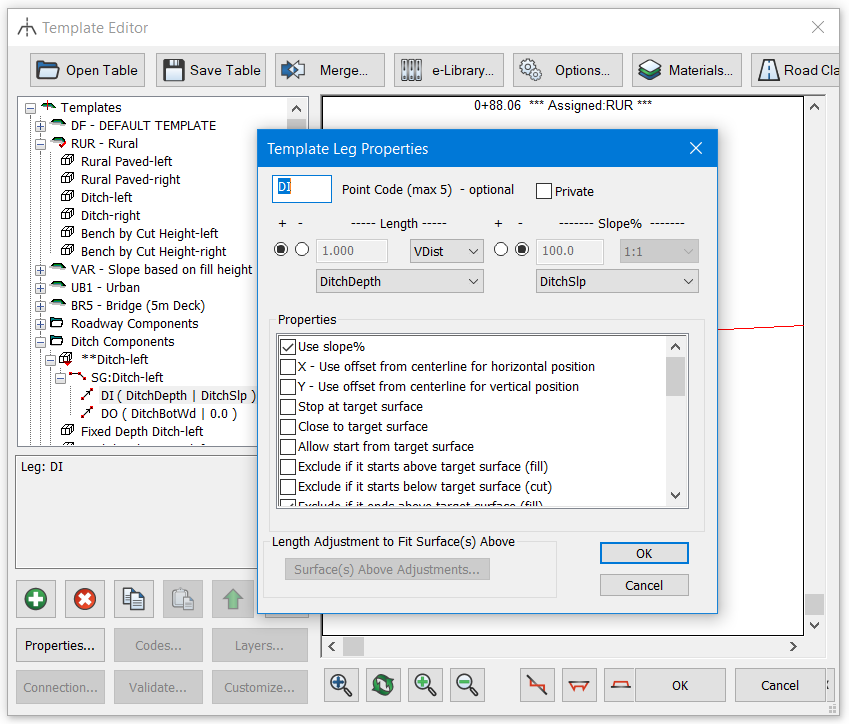The image size is (849, 724).
Task: Open the DitchDepth variable dropdown
Action: tap(400, 282)
